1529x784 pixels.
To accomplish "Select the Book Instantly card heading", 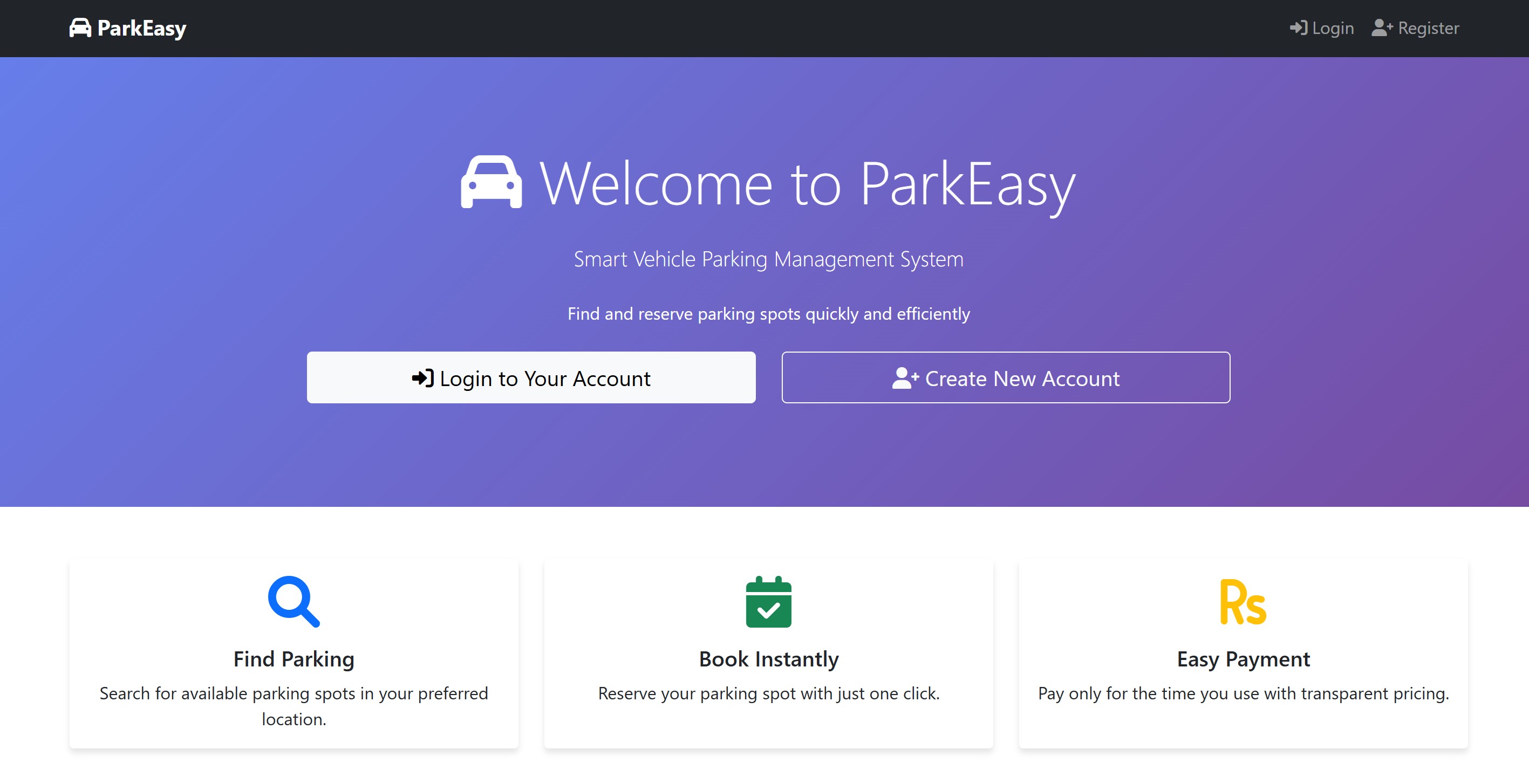I will pyautogui.click(x=768, y=659).
